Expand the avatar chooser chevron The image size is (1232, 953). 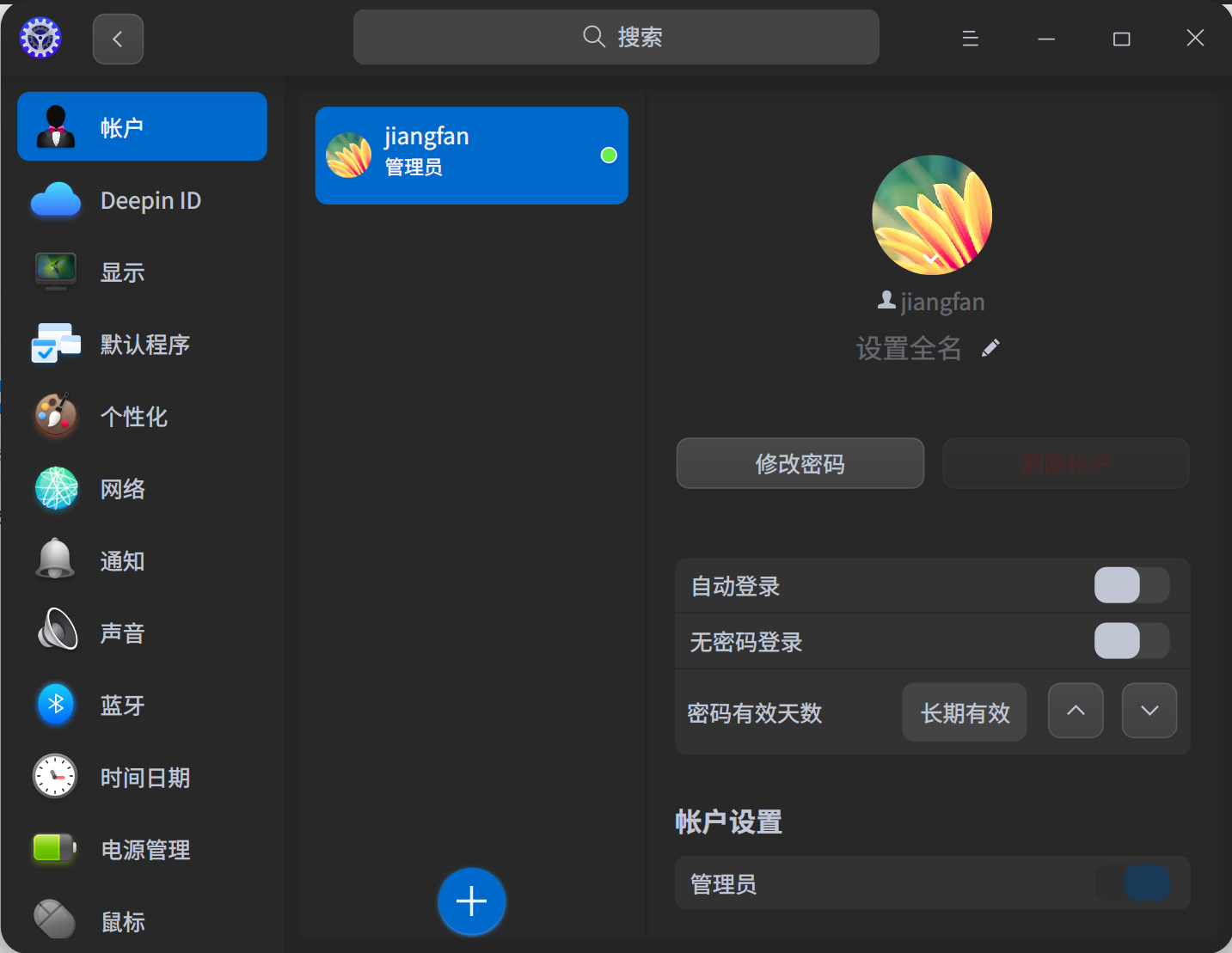click(932, 258)
